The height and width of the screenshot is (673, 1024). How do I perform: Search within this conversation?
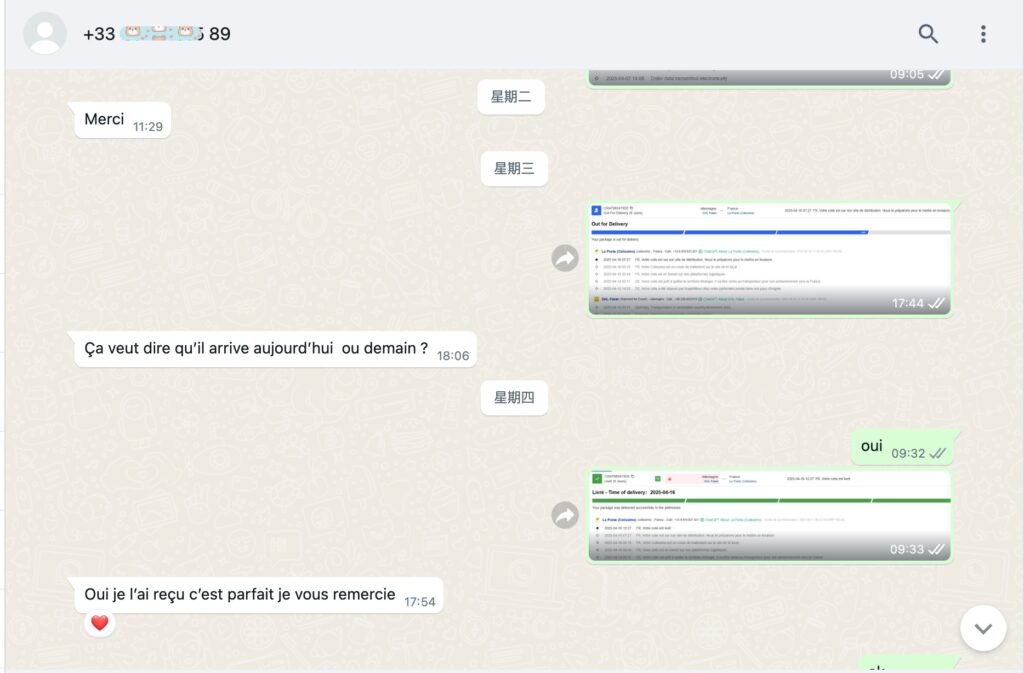click(x=928, y=34)
